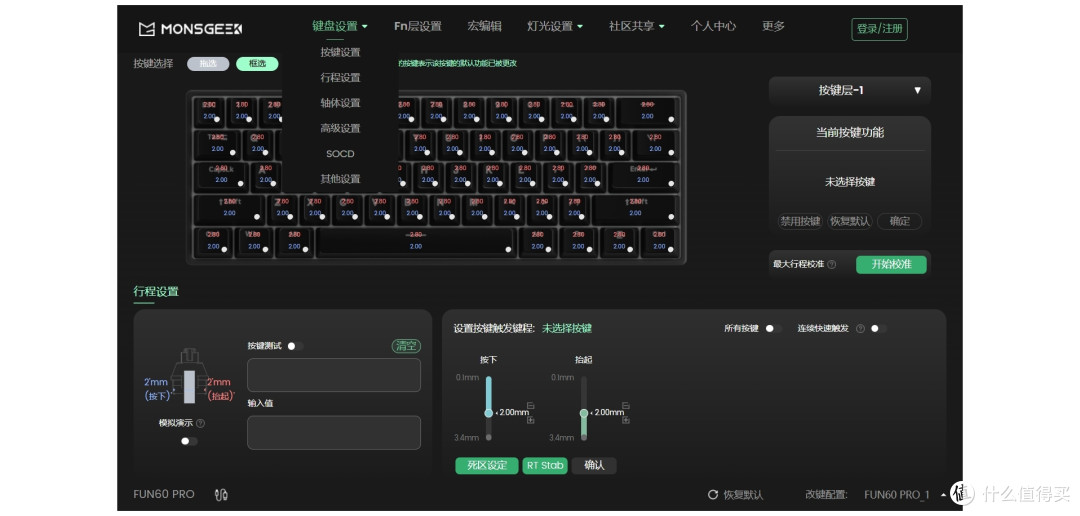Decrease 抬起 travel with minus icon
Screen dimensions: 1080x516
tap(625, 406)
